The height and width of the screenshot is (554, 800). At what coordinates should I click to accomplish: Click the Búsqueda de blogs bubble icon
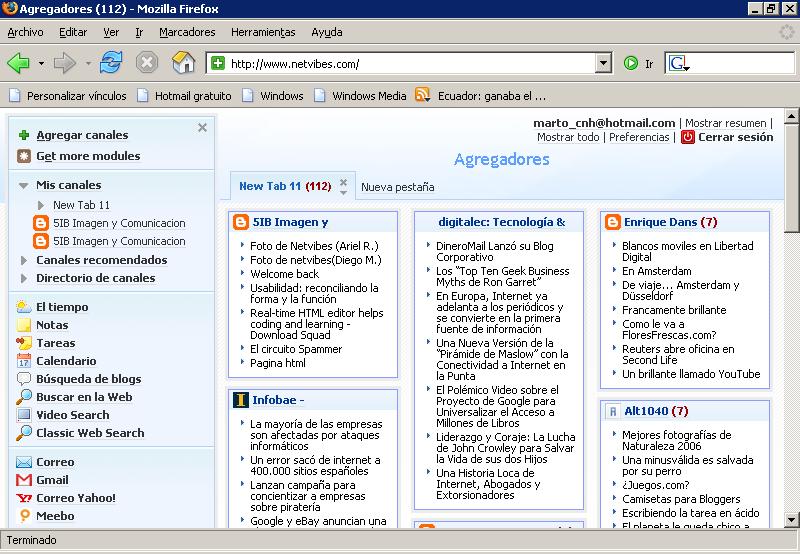tap(23, 379)
